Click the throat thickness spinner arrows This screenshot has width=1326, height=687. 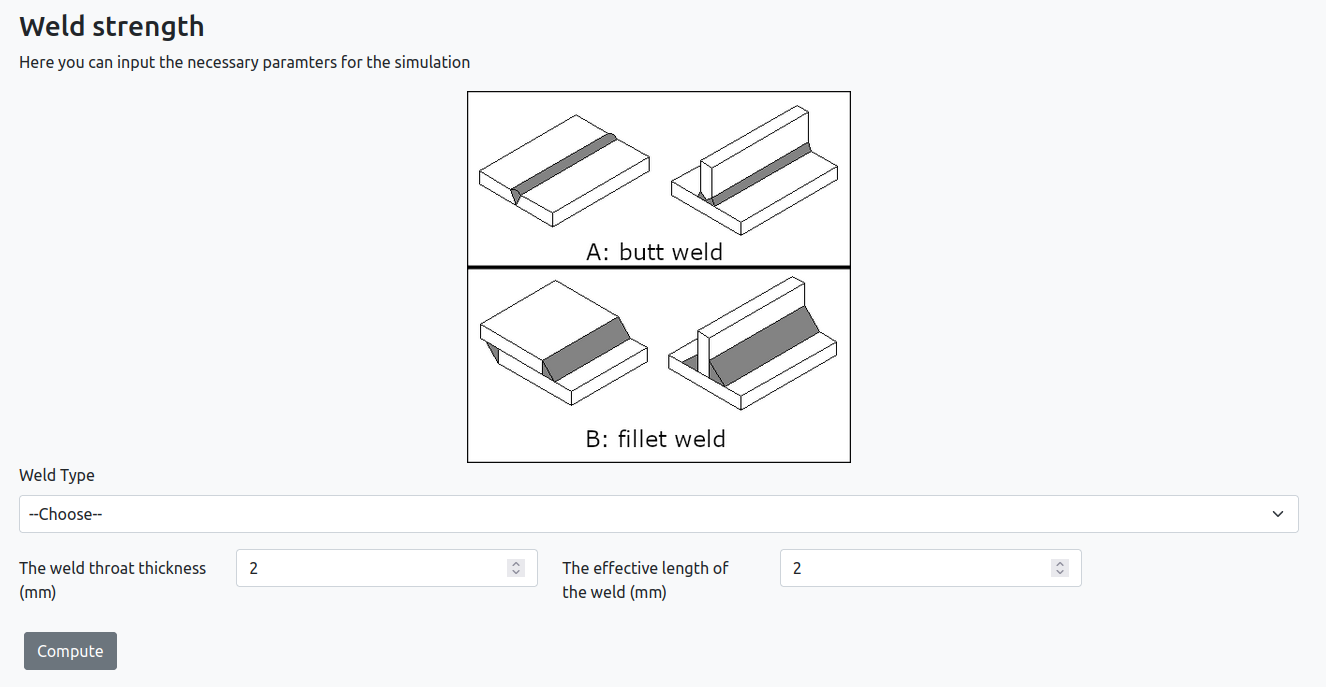tap(516, 568)
